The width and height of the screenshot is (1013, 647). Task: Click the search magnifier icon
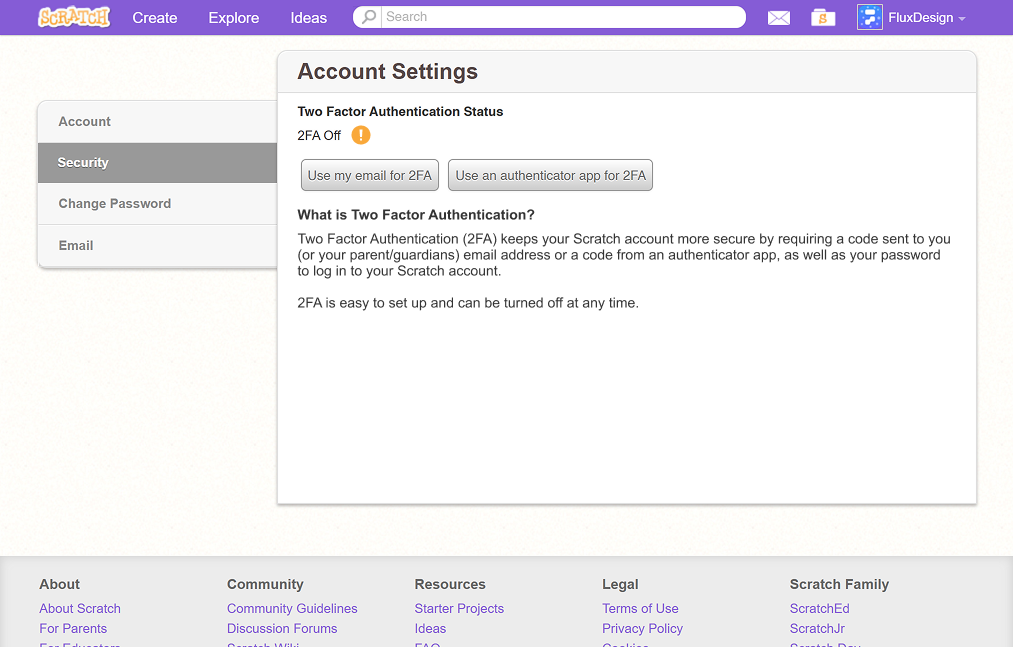pyautogui.click(x=369, y=17)
